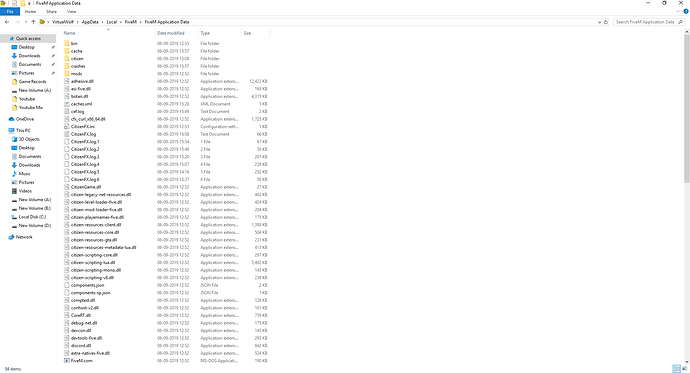Sort by the Type column header
690x373 pixels.
[205, 33]
